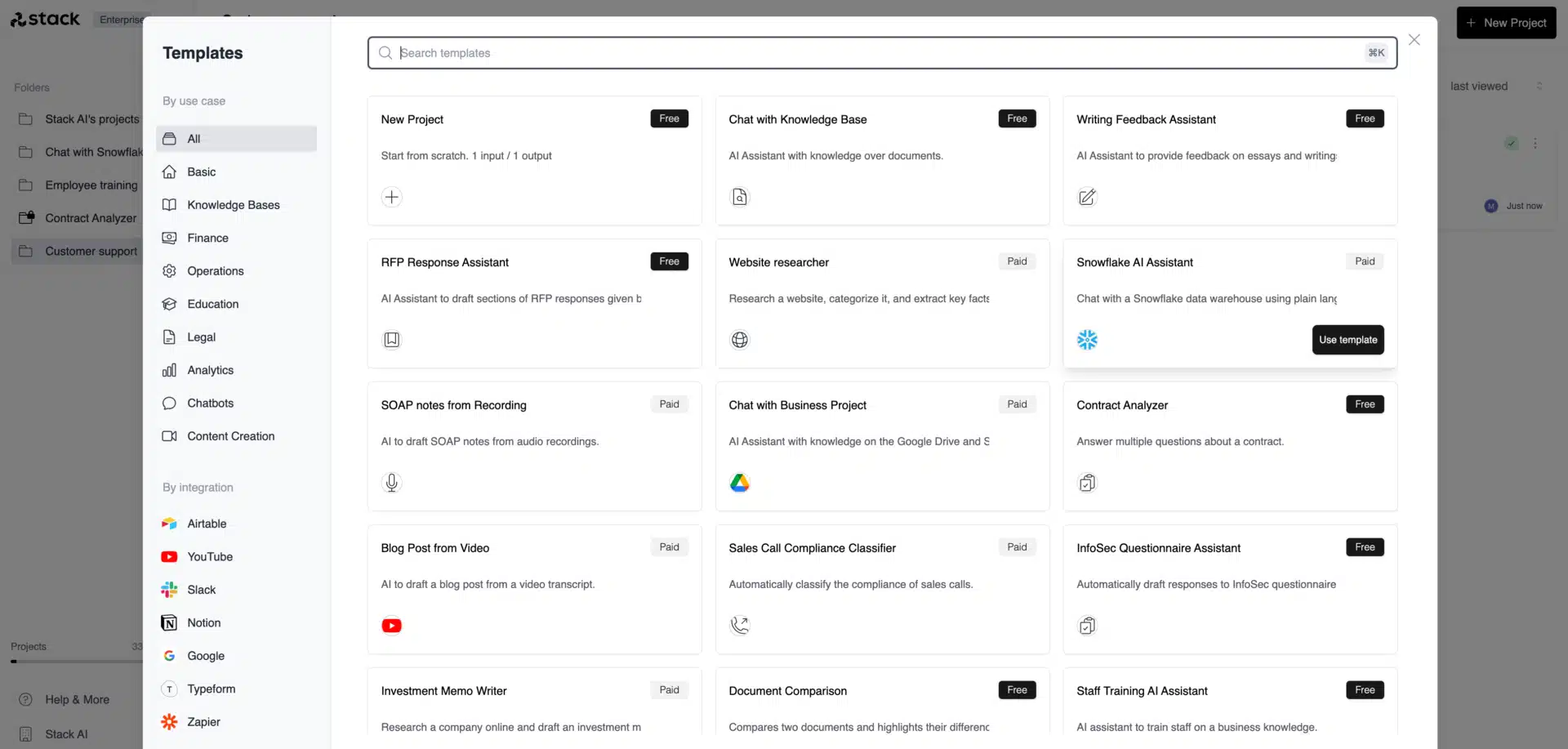The height and width of the screenshot is (749, 1568).
Task: Click the Slack integration icon
Action: [169, 589]
